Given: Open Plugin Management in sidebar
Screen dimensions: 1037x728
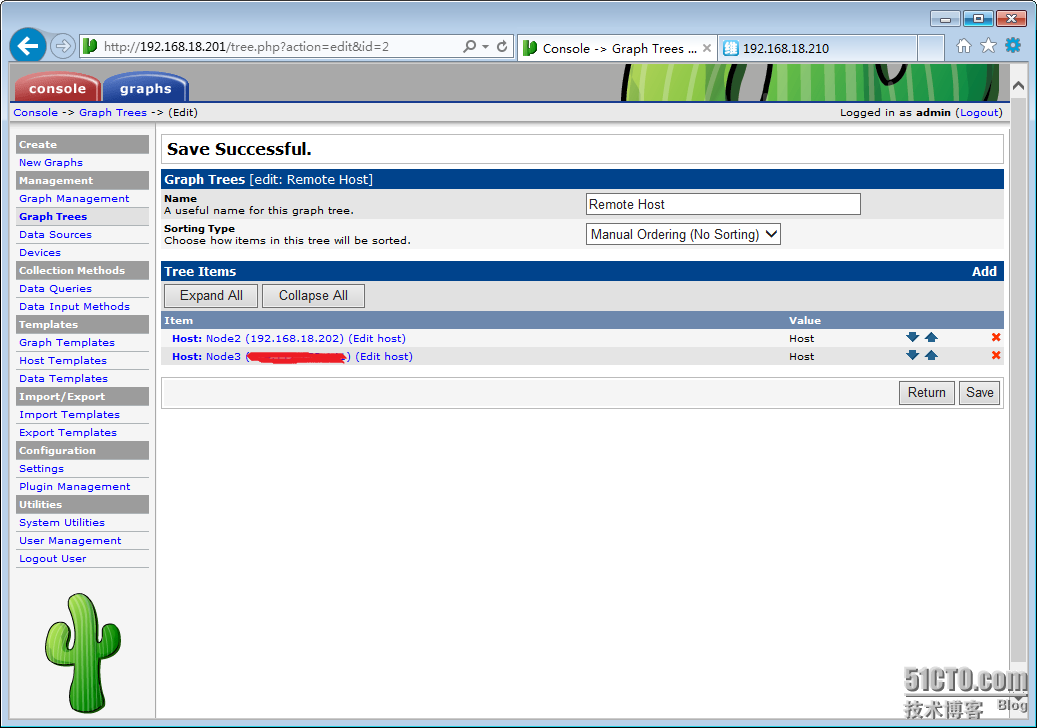Looking at the screenshot, I should tap(75, 487).
